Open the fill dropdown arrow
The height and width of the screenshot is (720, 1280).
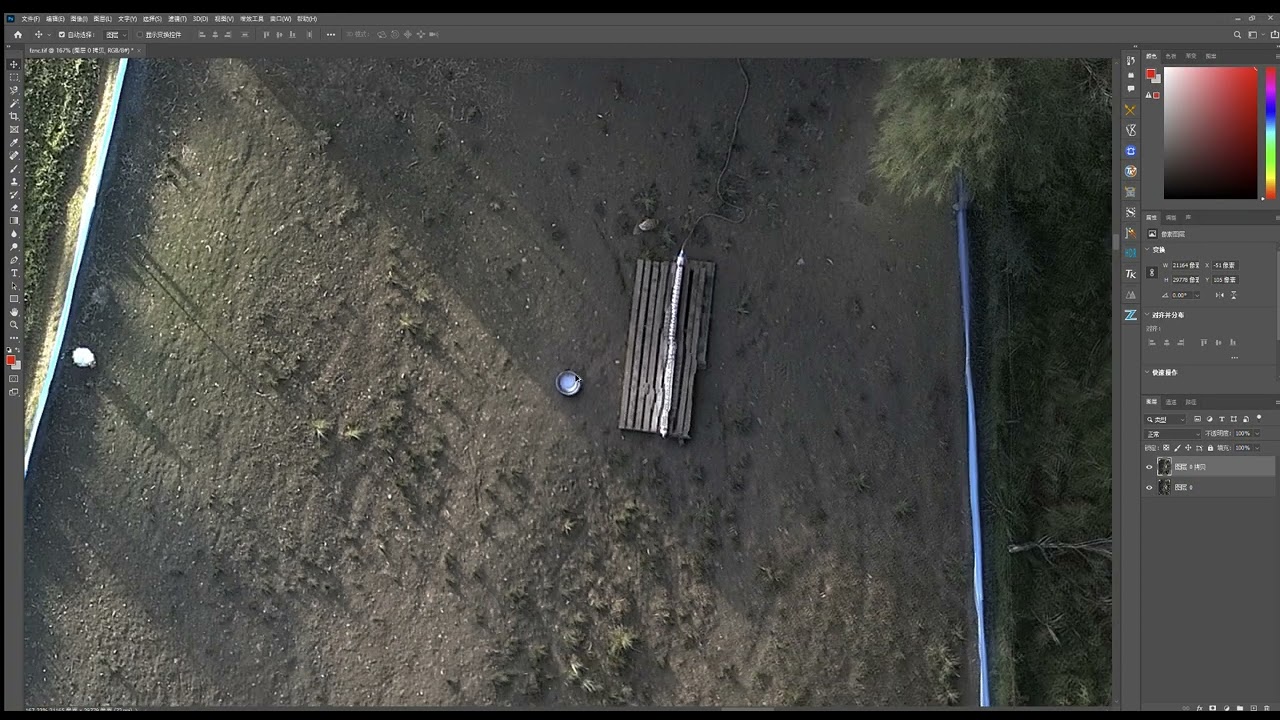(x=1257, y=448)
